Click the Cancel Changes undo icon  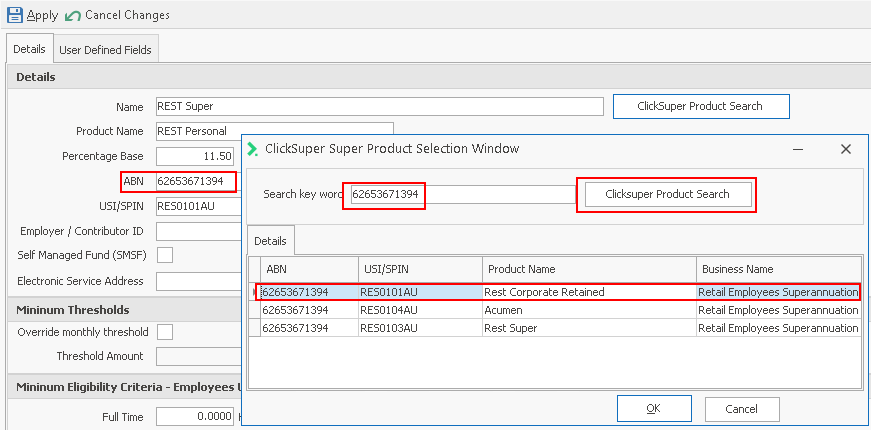coord(73,15)
